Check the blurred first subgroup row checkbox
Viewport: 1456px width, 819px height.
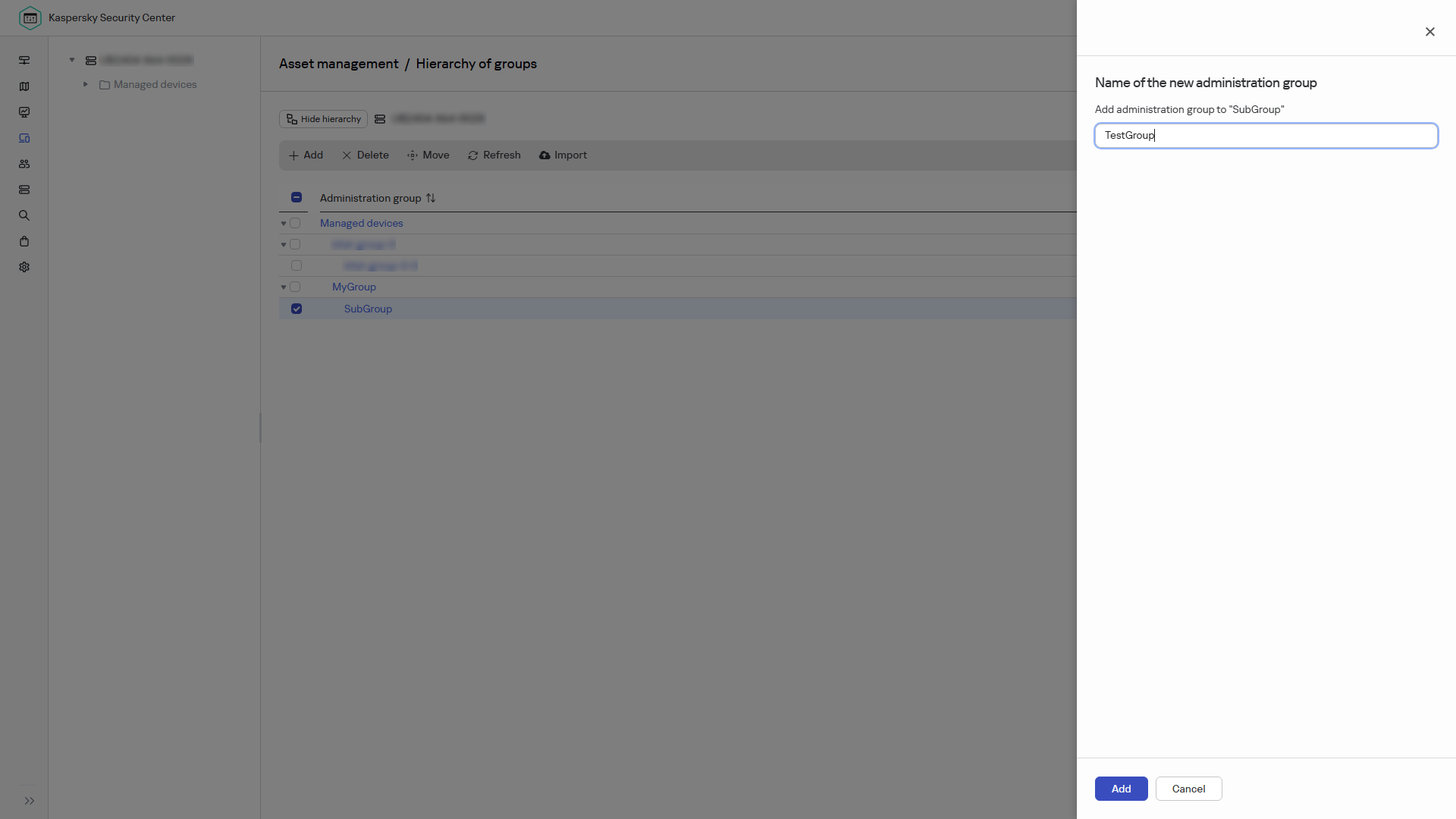295,244
